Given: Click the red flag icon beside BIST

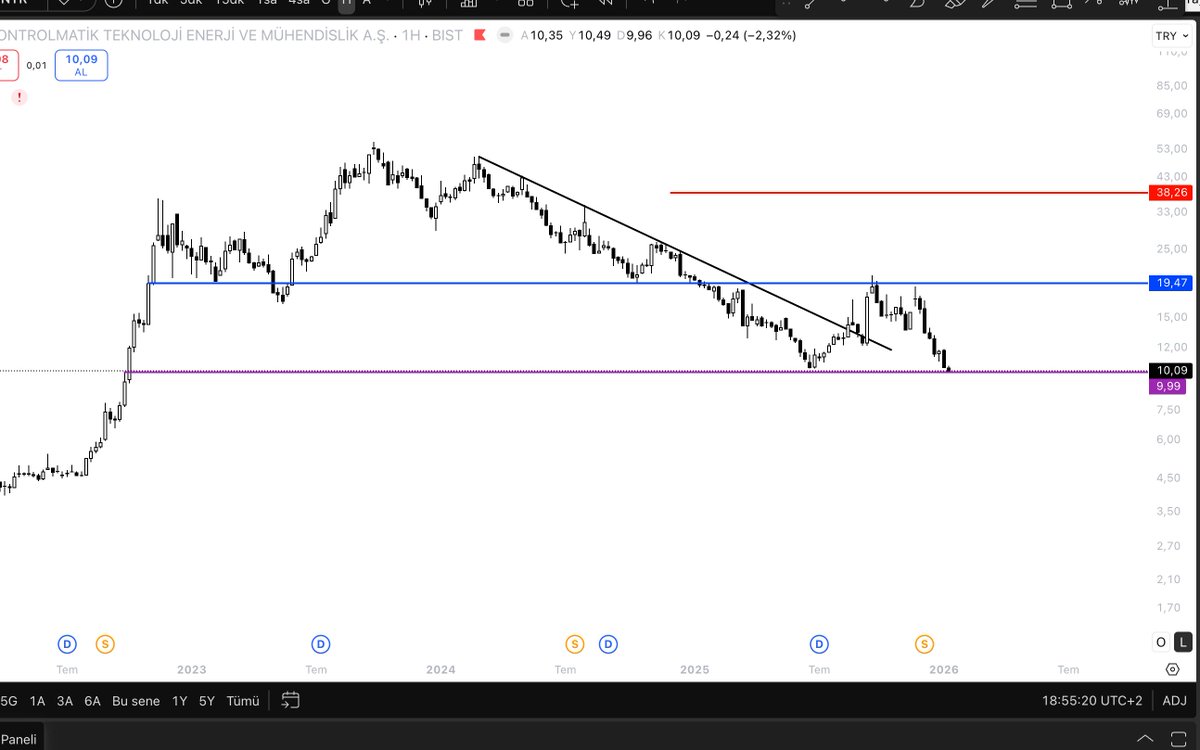Looking at the screenshot, I should coord(479,35).
